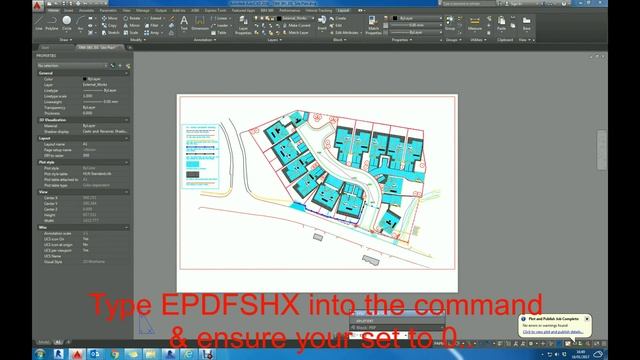Click the Leader tool
Screen dimensions: 640x360
click(220, 25)
